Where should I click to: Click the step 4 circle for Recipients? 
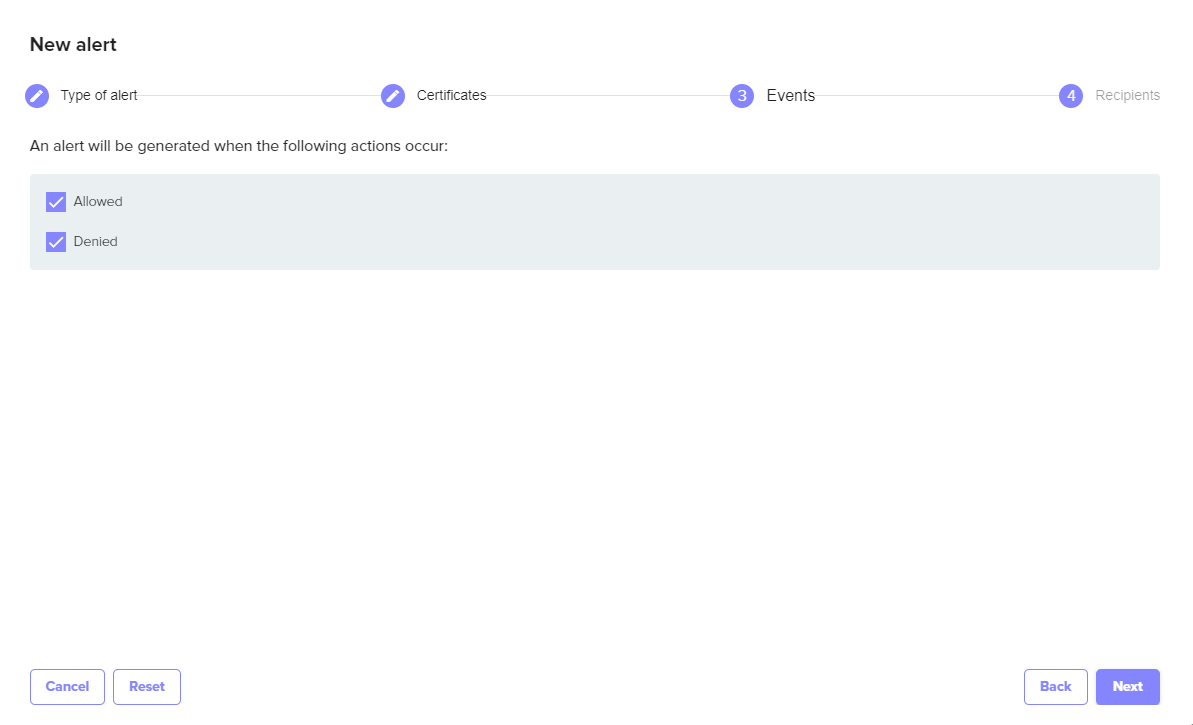click(x=1071, y=96)
